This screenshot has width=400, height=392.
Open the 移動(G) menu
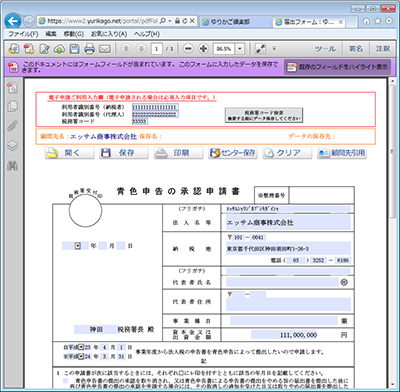(x=74, y=34)
